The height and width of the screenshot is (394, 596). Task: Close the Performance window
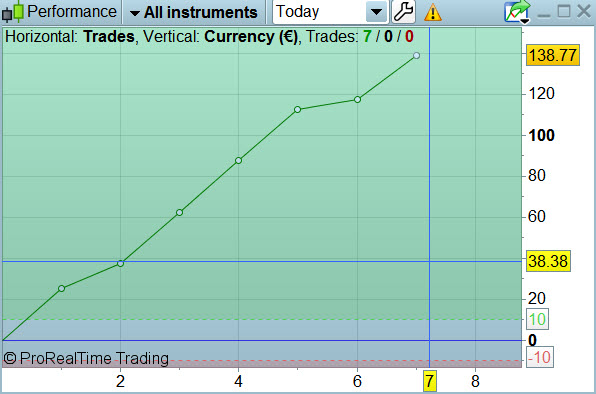pyautogui.click(x=583, y=11)
